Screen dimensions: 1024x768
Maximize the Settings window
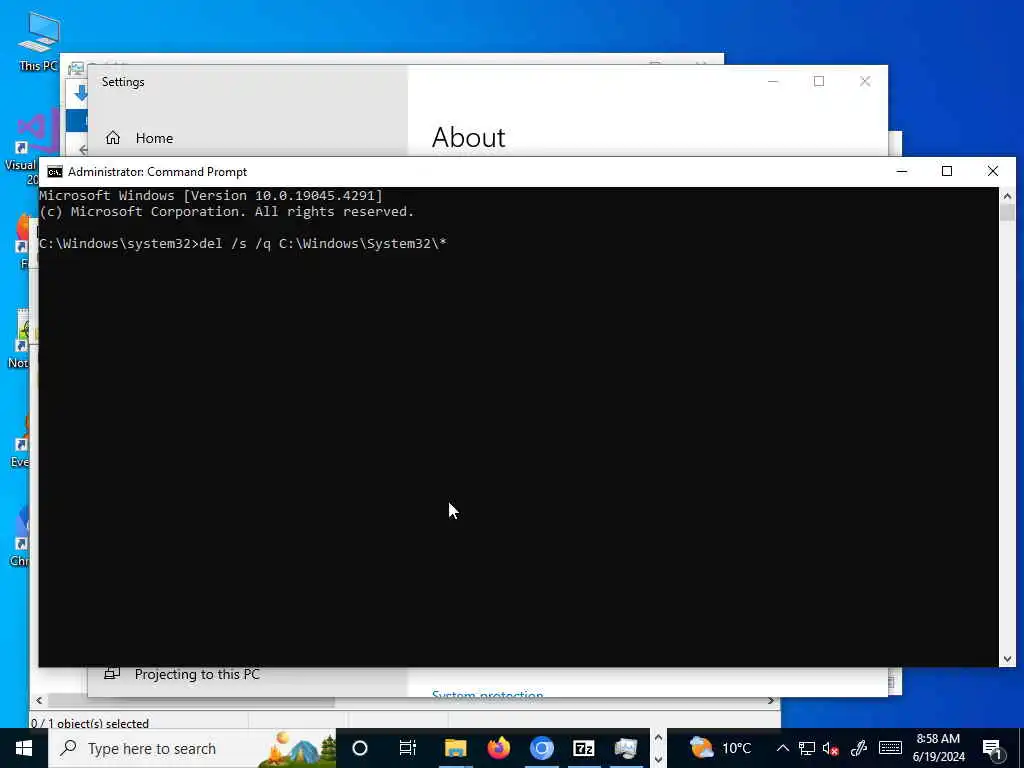pos(819,81)
